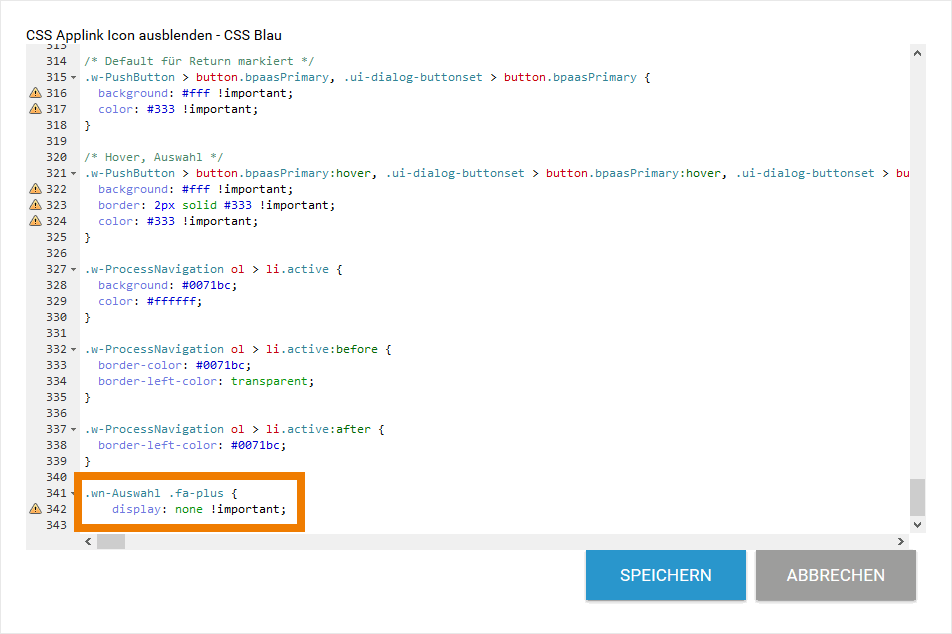This screenshot has height=634, width=952.
Task: Click the scrollbar down arrow icon
Action: point(917,524)
